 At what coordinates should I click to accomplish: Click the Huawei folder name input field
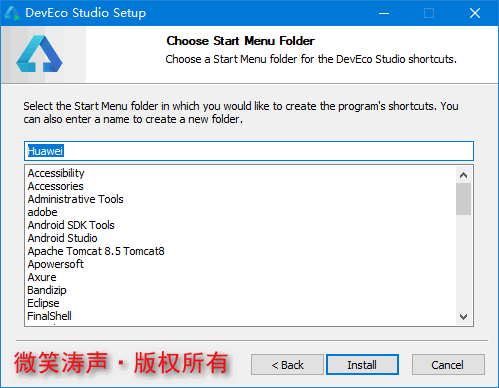[249, 151]
